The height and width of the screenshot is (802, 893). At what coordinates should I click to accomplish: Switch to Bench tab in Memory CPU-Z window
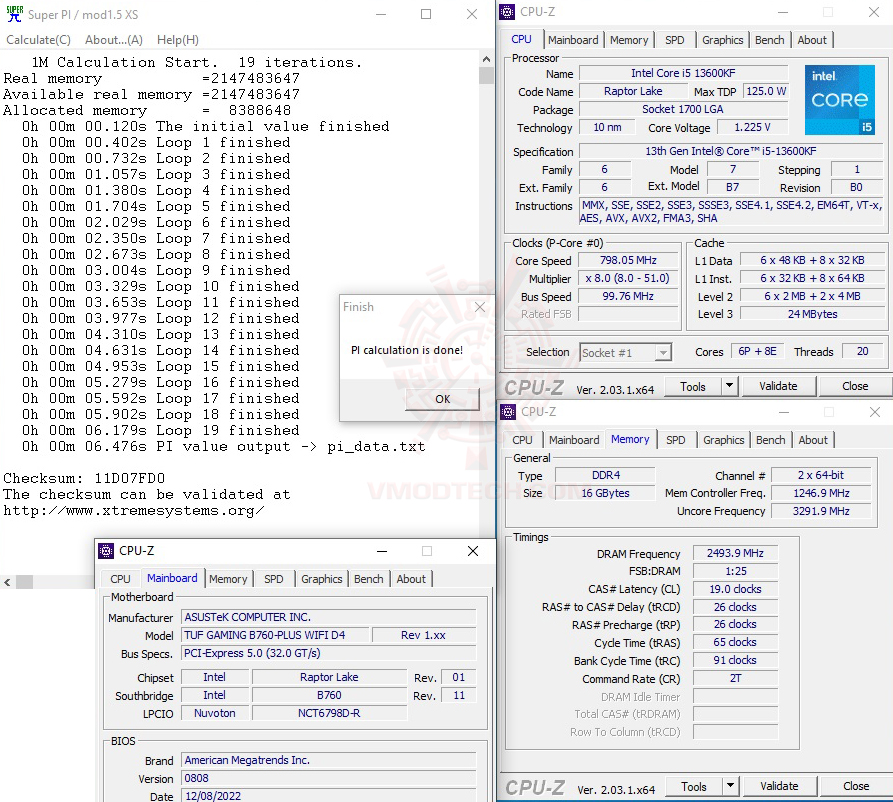click(x=771, y=440)
